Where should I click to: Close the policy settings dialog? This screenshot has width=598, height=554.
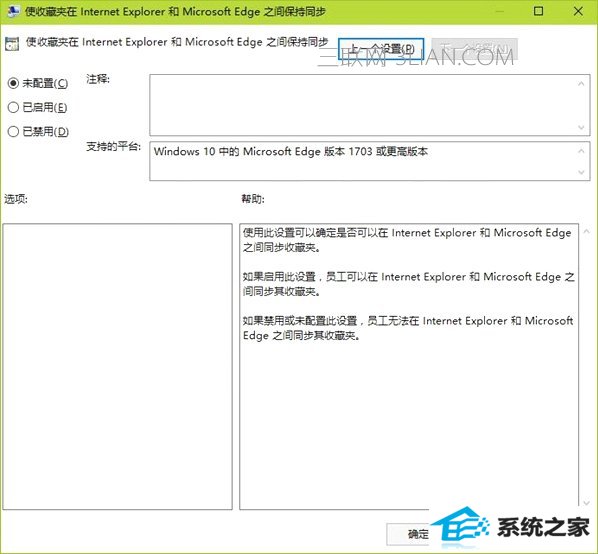click(578, 11)
